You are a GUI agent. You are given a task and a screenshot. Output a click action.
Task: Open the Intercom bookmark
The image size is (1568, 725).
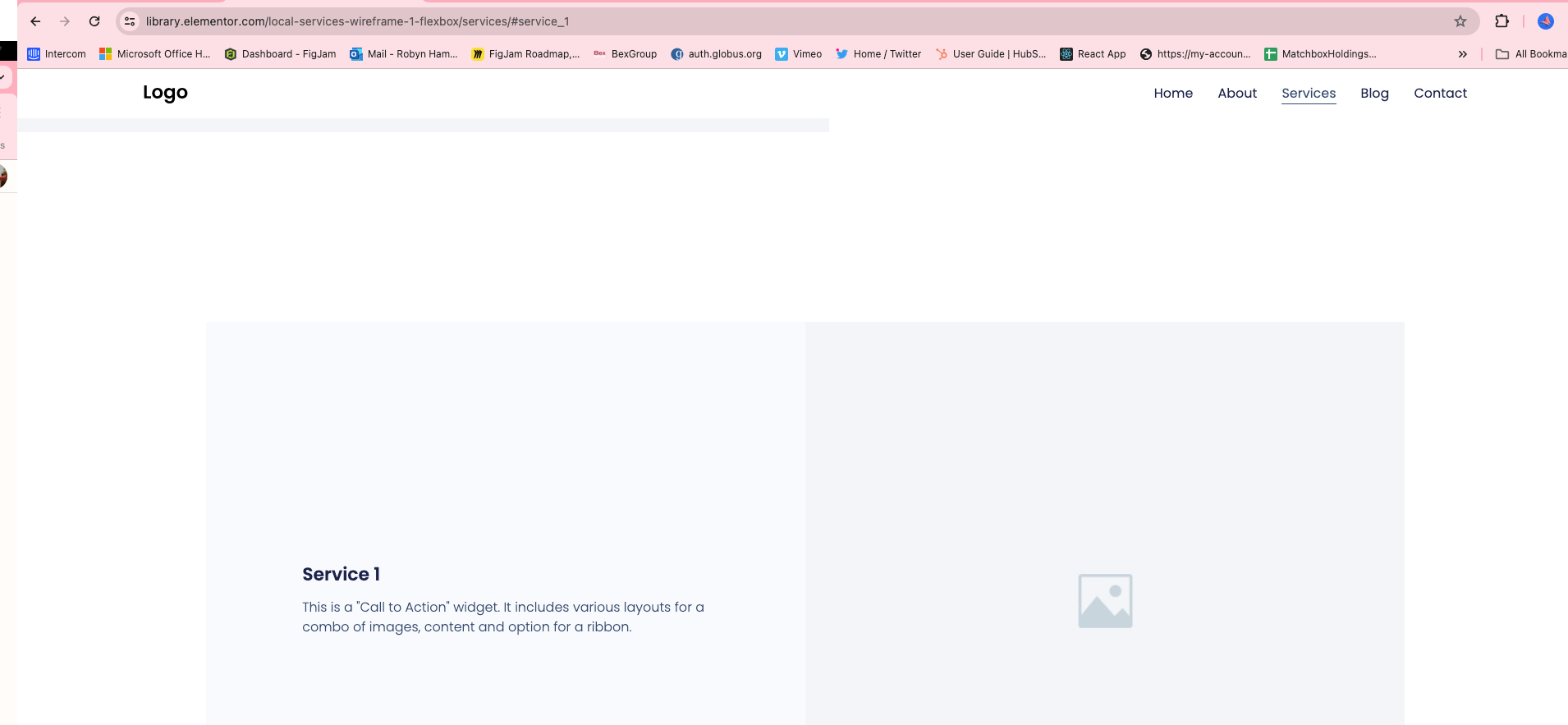(57, 54)
